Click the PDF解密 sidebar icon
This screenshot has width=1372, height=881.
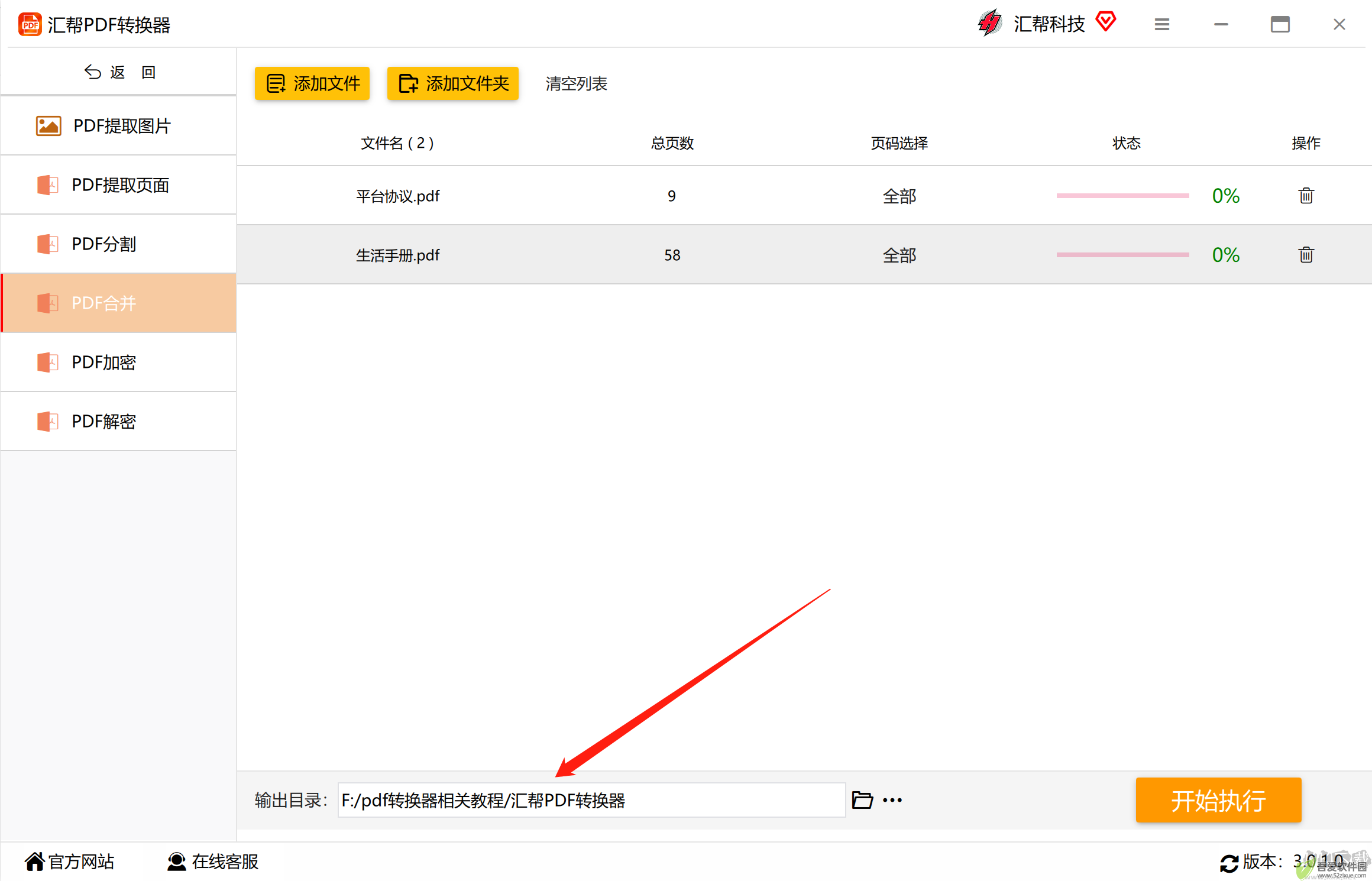(48, 422)
